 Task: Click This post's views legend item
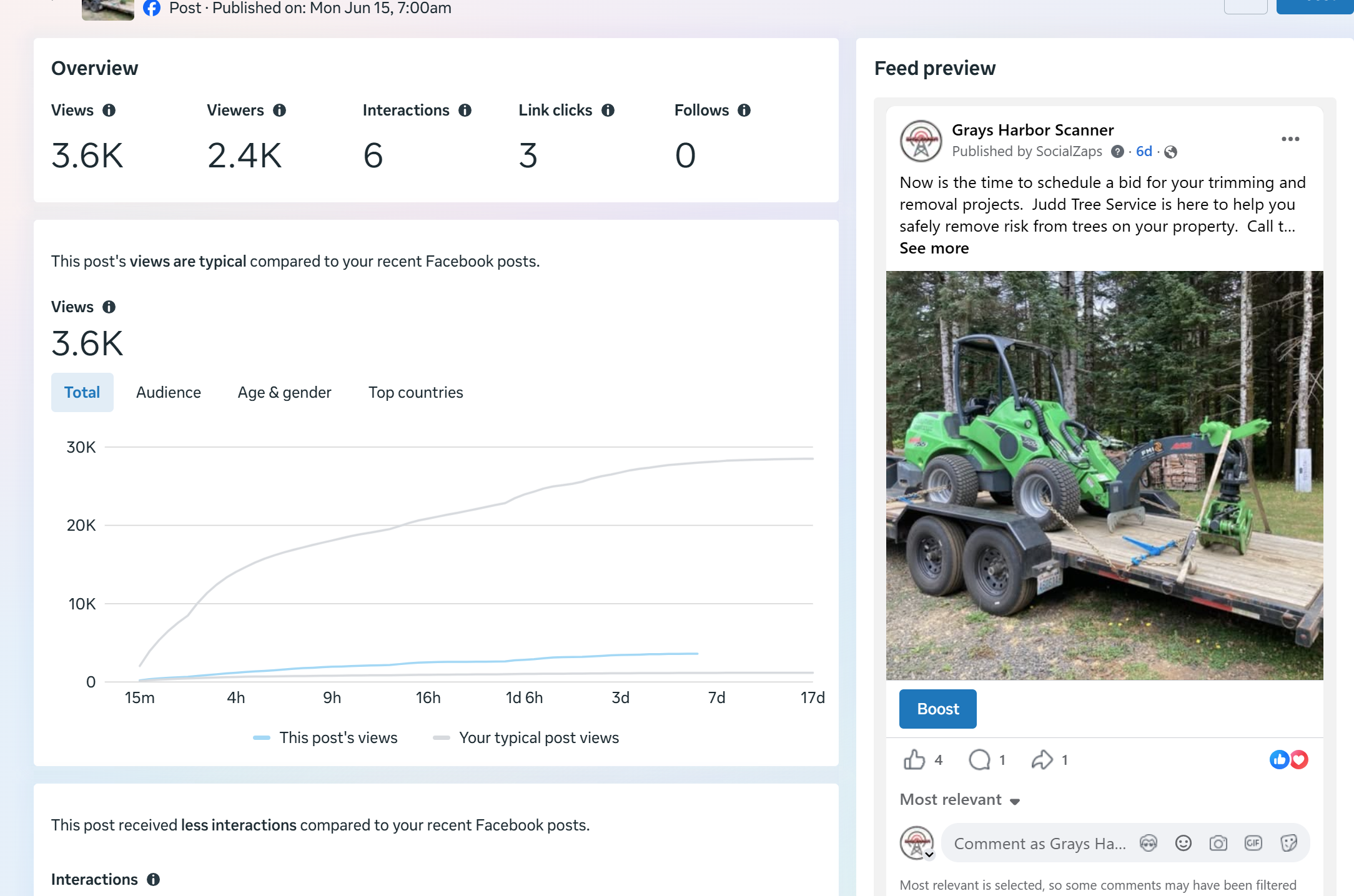(x=325, y=738)
